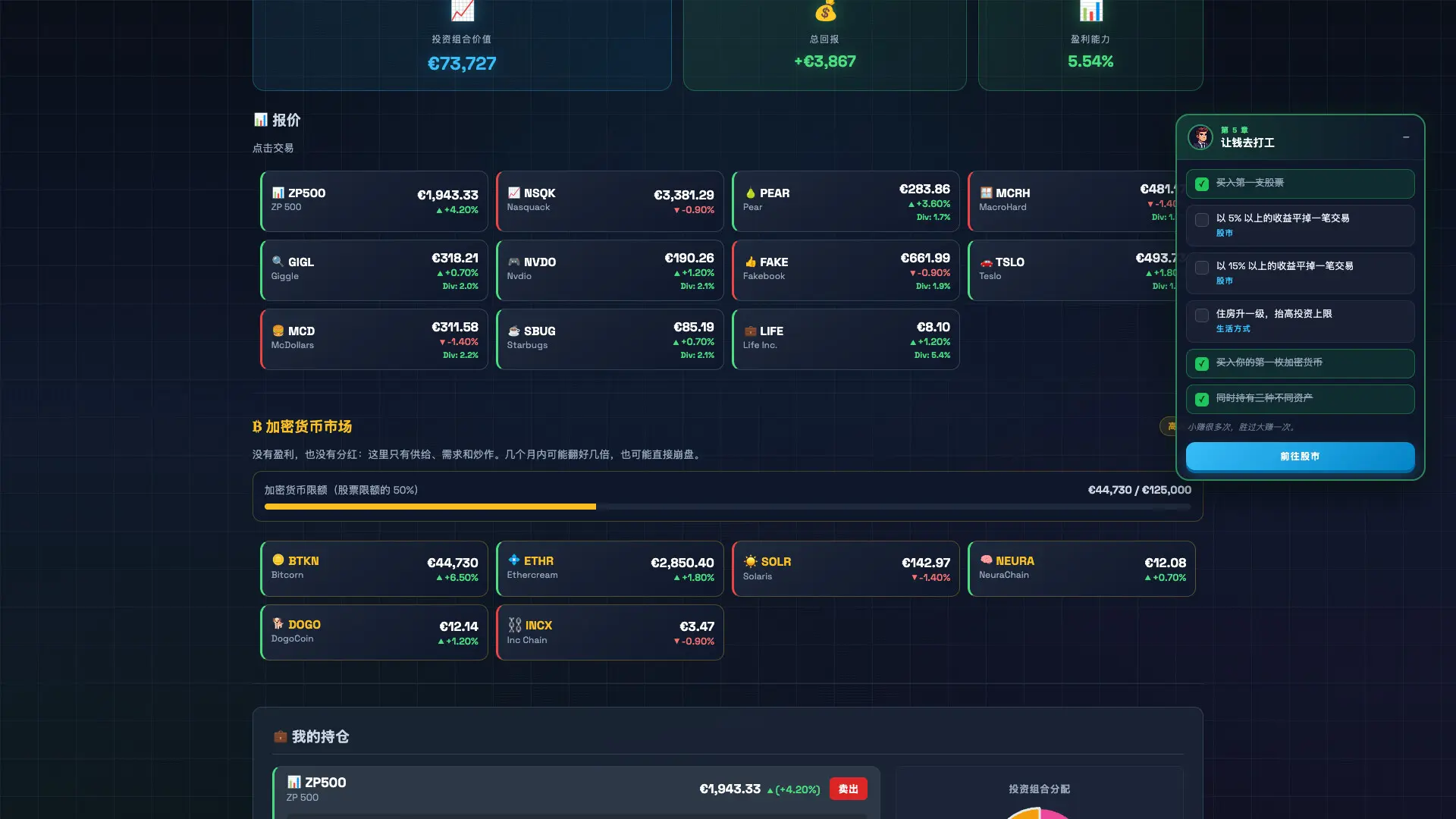Click the SBUG coffee cup icon

513,331
